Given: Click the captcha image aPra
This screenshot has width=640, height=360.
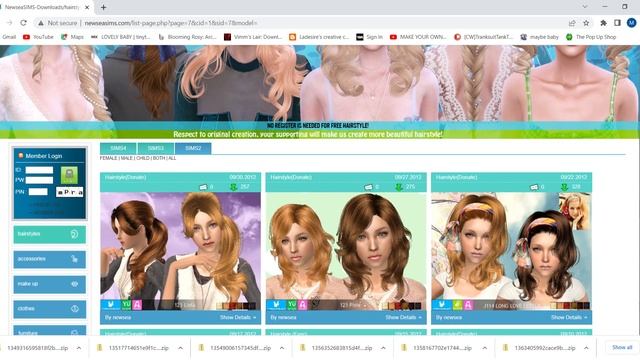Looking at the screenshot, I should point(70,192).
